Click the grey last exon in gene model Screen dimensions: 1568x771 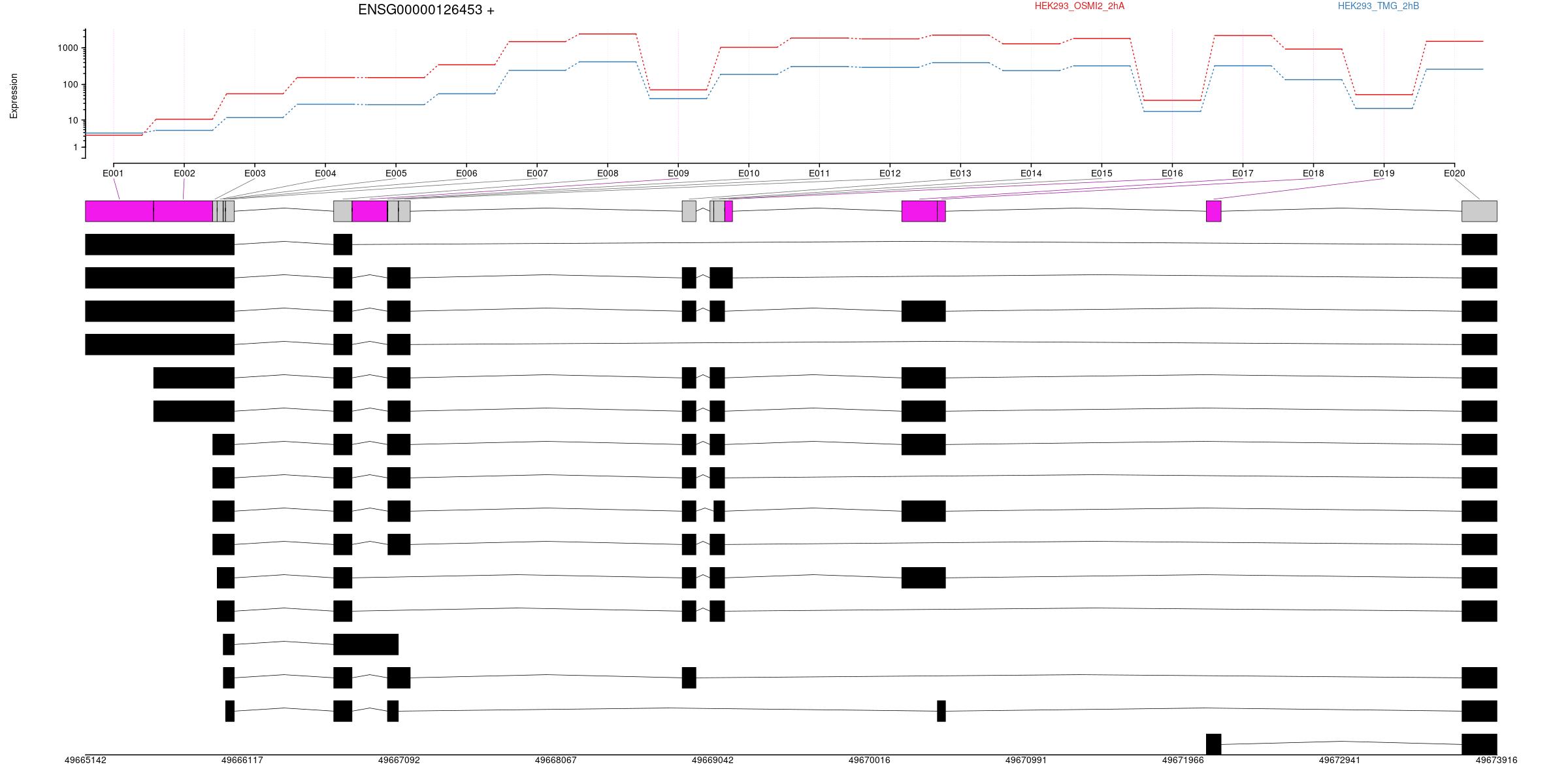click(1479, 211)
